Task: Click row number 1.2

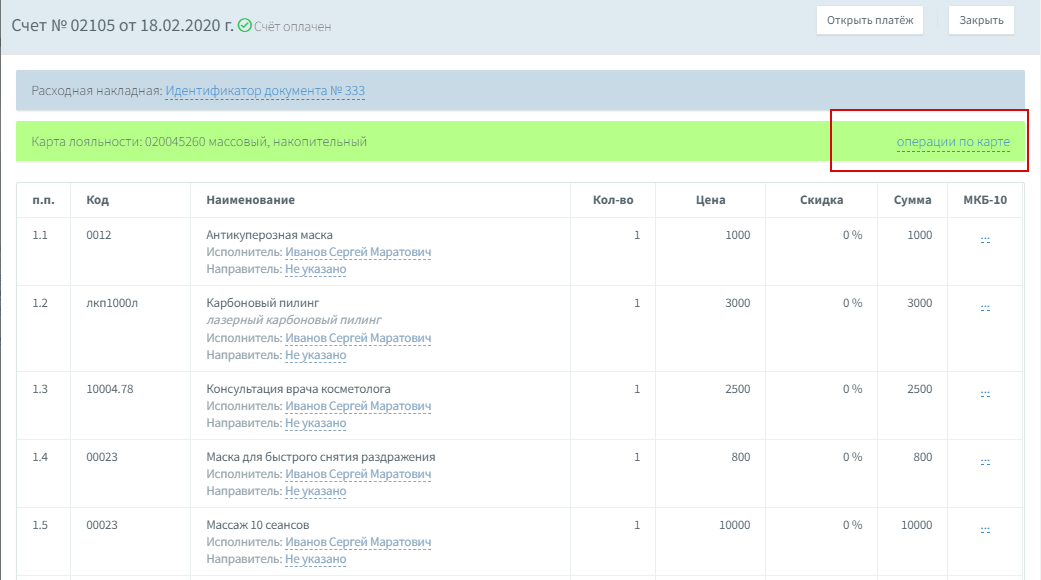Action: tap(40, 303)
